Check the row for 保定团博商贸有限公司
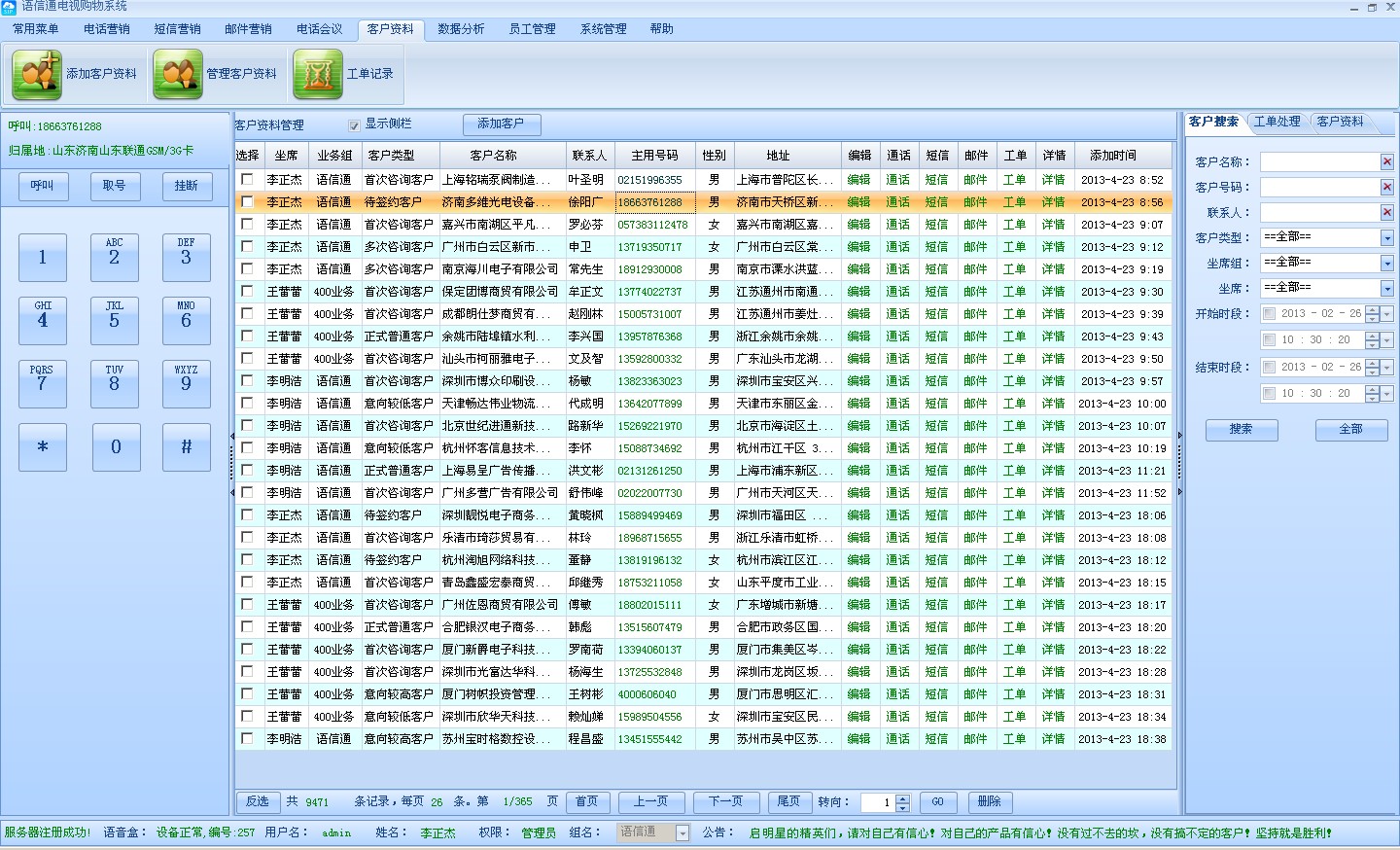1400x850 pixels. 247,291
